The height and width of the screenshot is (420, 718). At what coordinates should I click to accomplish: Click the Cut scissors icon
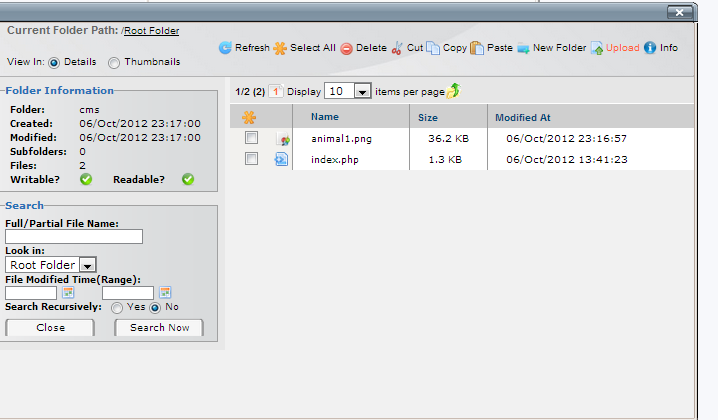click(398, 48)
